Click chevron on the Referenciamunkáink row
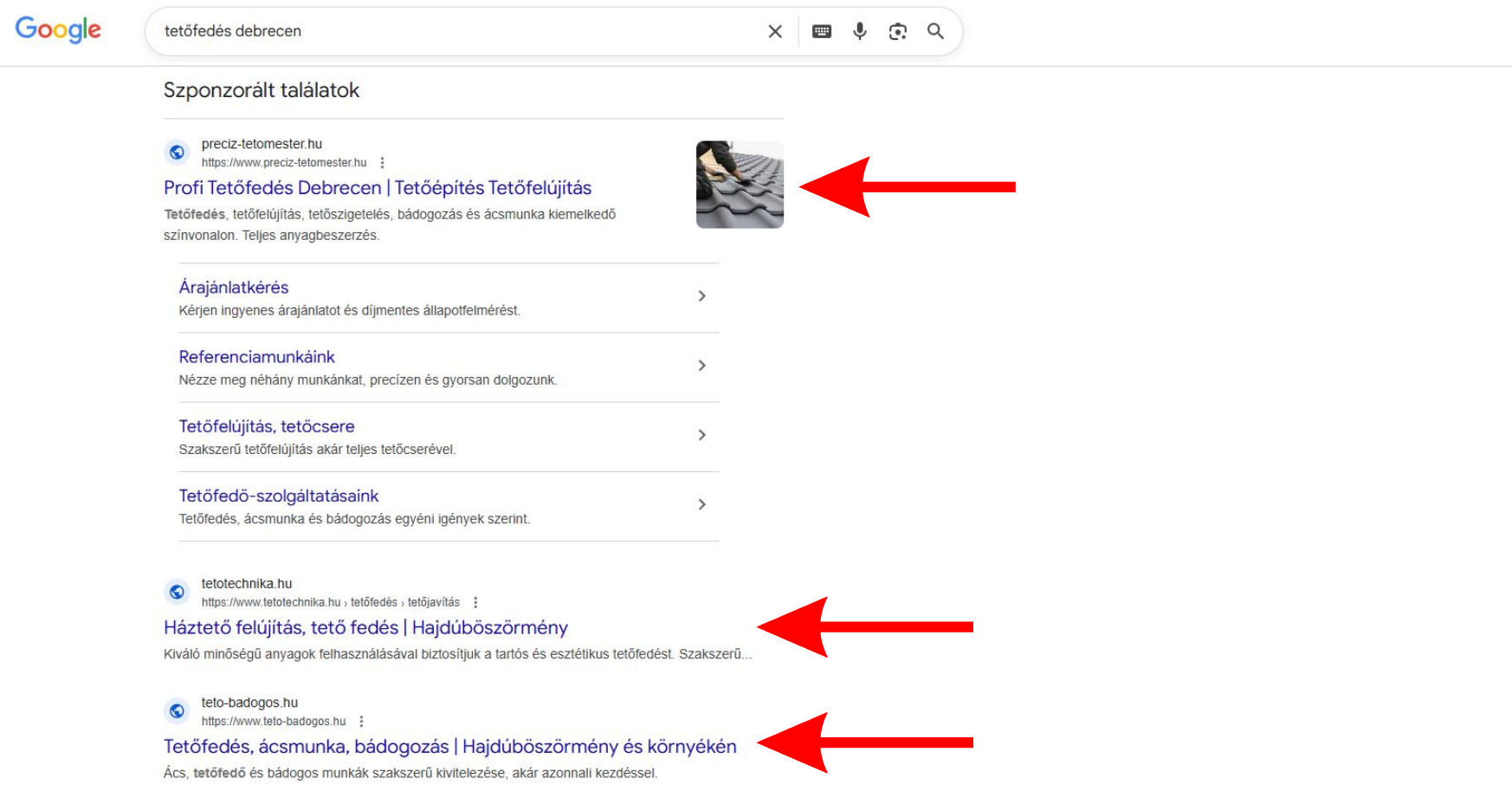This screenshot has height=791, width=1512. tap(702, 366)
